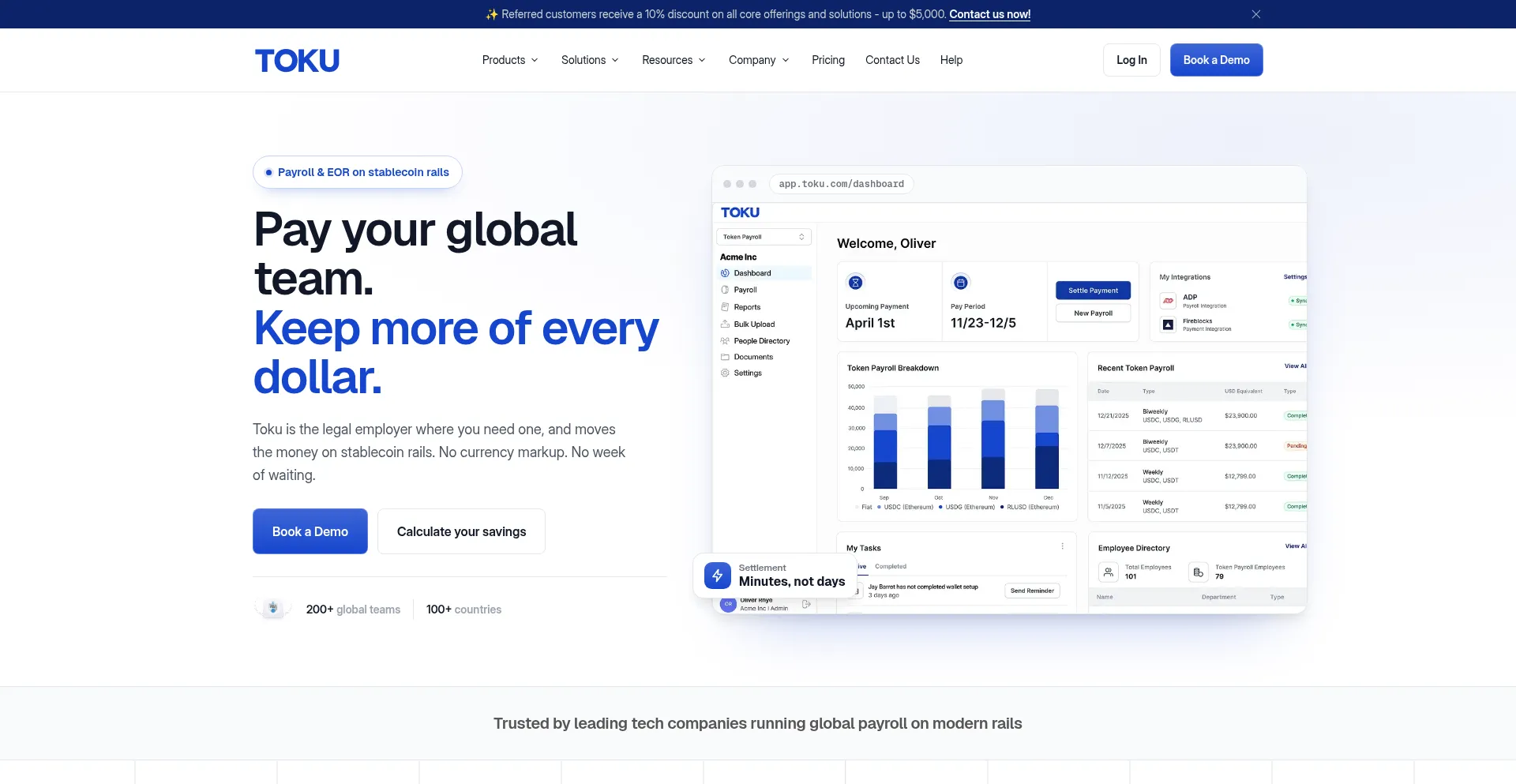Expand the Products navigation dropdown
1516x784 pixels.
coord(510,60)
